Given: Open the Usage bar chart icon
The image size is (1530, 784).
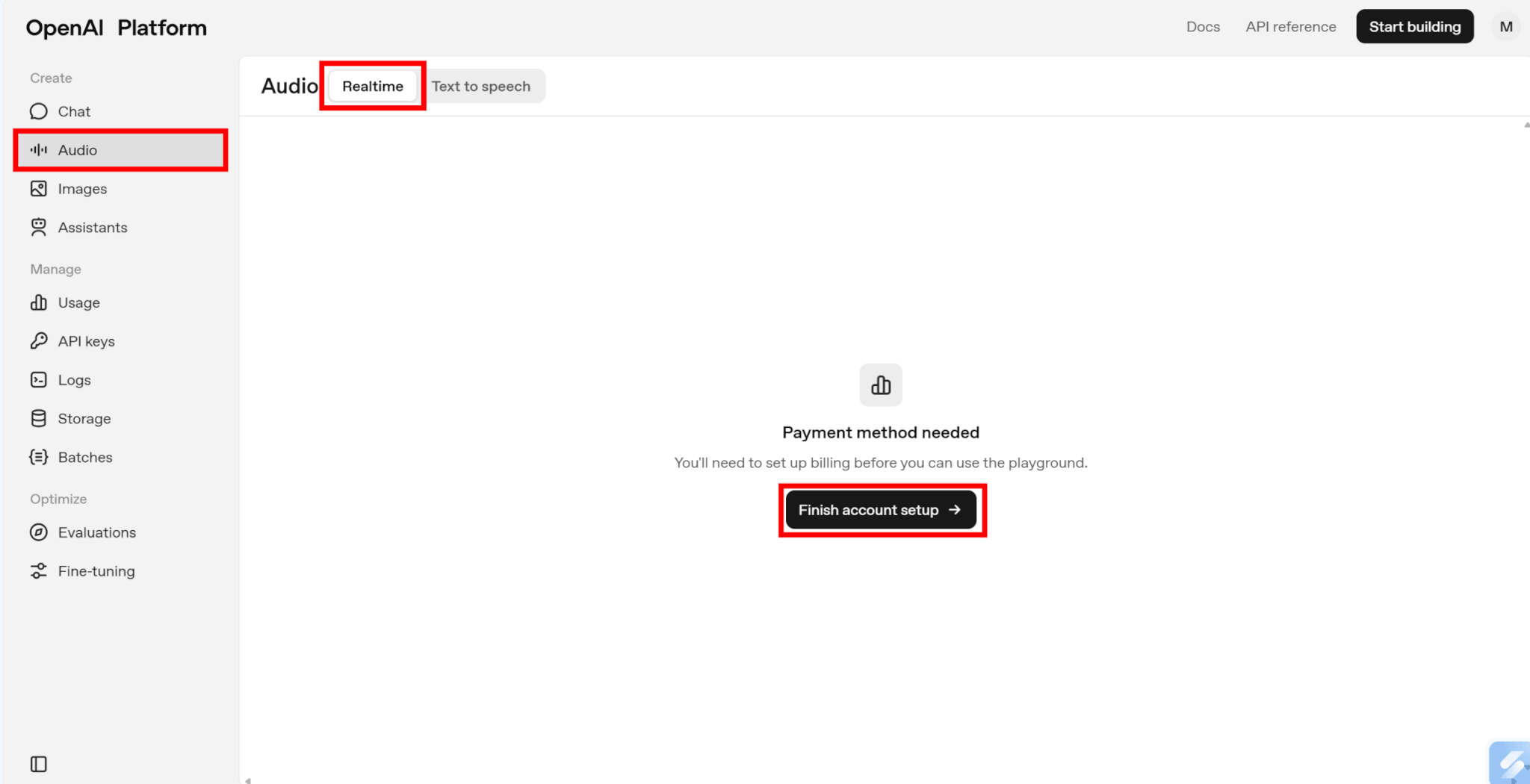Looking at the screenshot, I should 38,302.
